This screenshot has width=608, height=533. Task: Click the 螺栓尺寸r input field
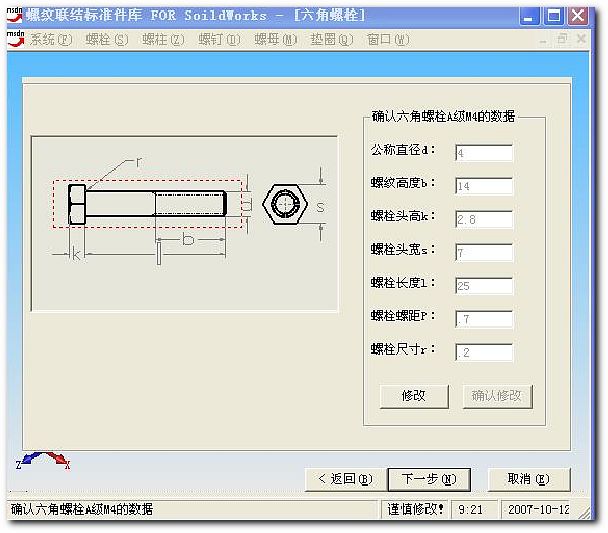(484, 352)
